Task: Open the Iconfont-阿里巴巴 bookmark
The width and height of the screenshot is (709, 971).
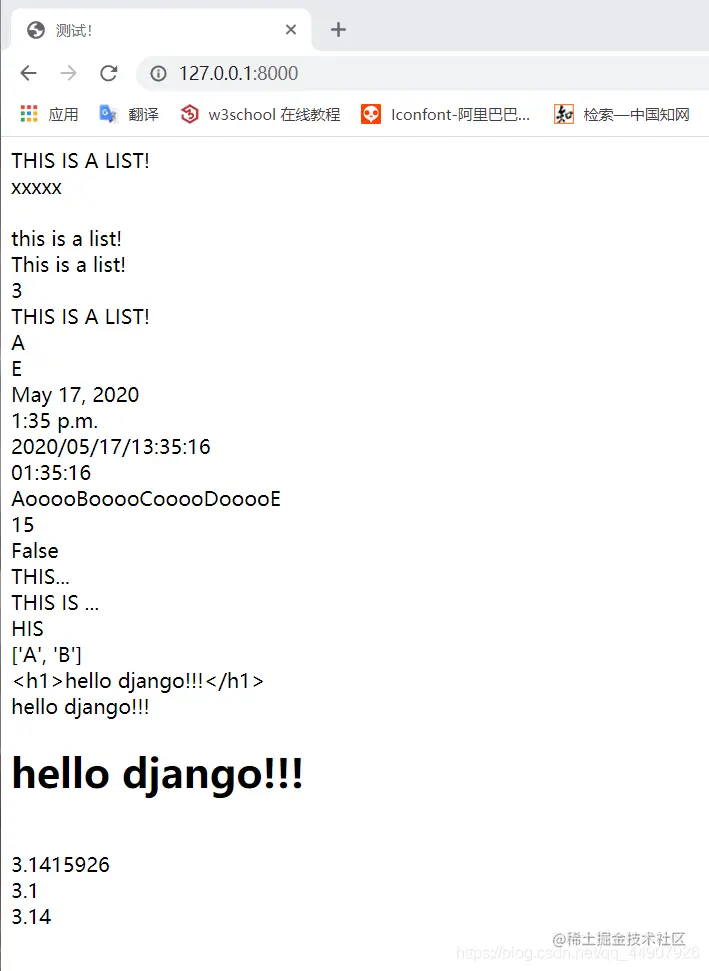Action: [445, 114]
